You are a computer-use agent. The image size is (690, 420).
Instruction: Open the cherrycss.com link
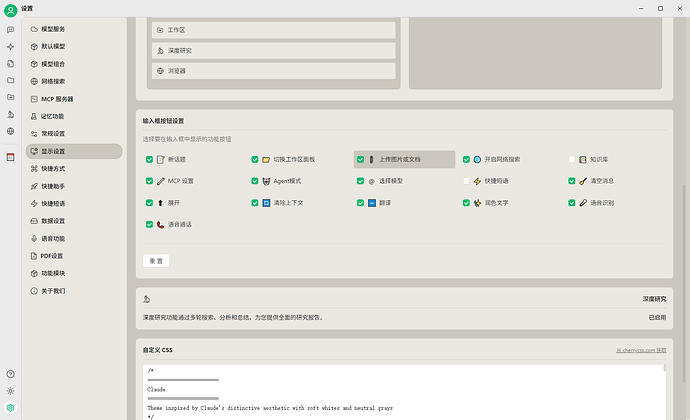point(641,350)
